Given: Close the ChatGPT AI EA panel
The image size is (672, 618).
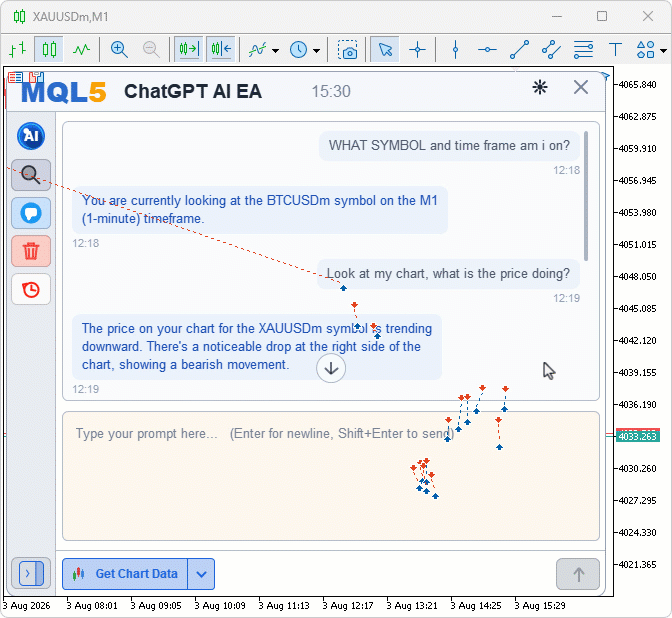Looking at the screenshot, I should pyautogui.click(x=581, y=87).
